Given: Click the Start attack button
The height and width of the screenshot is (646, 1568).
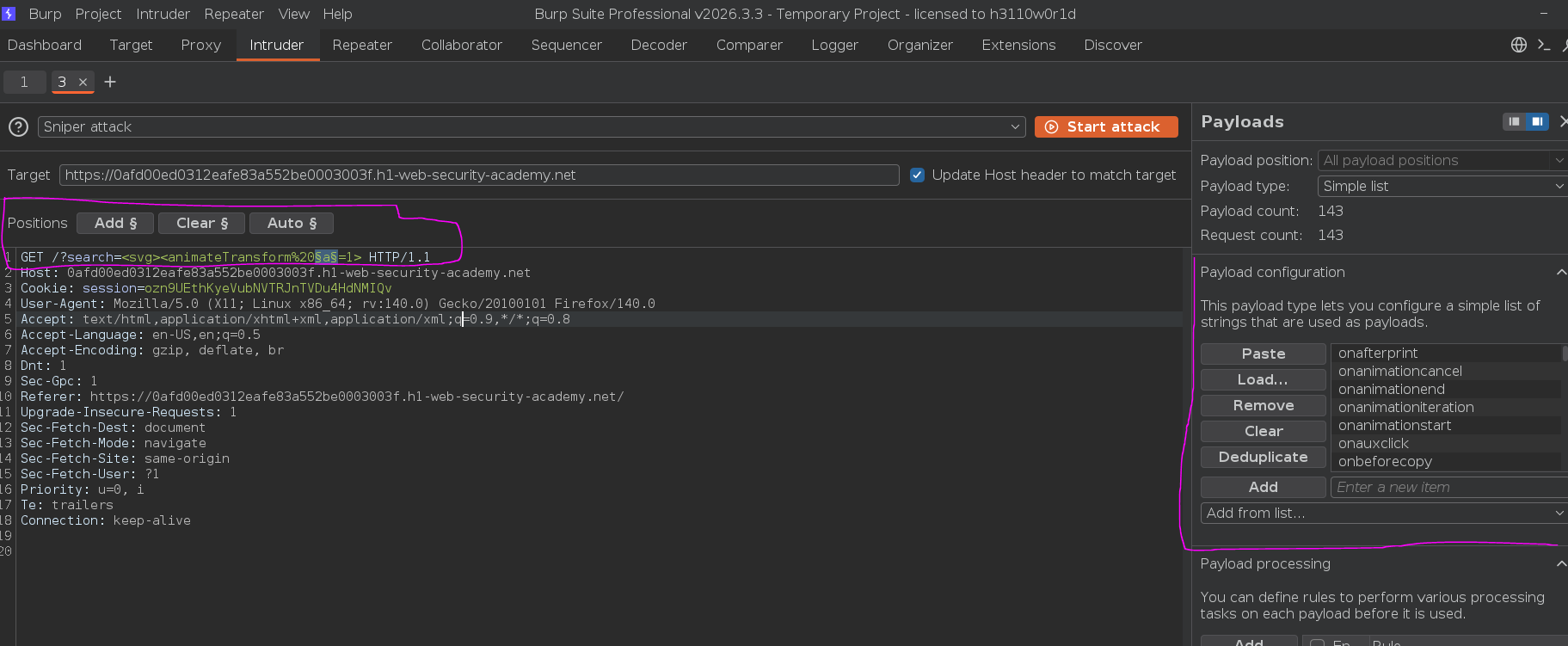Looking at the screenshot, I should (x=1106, y=126).
